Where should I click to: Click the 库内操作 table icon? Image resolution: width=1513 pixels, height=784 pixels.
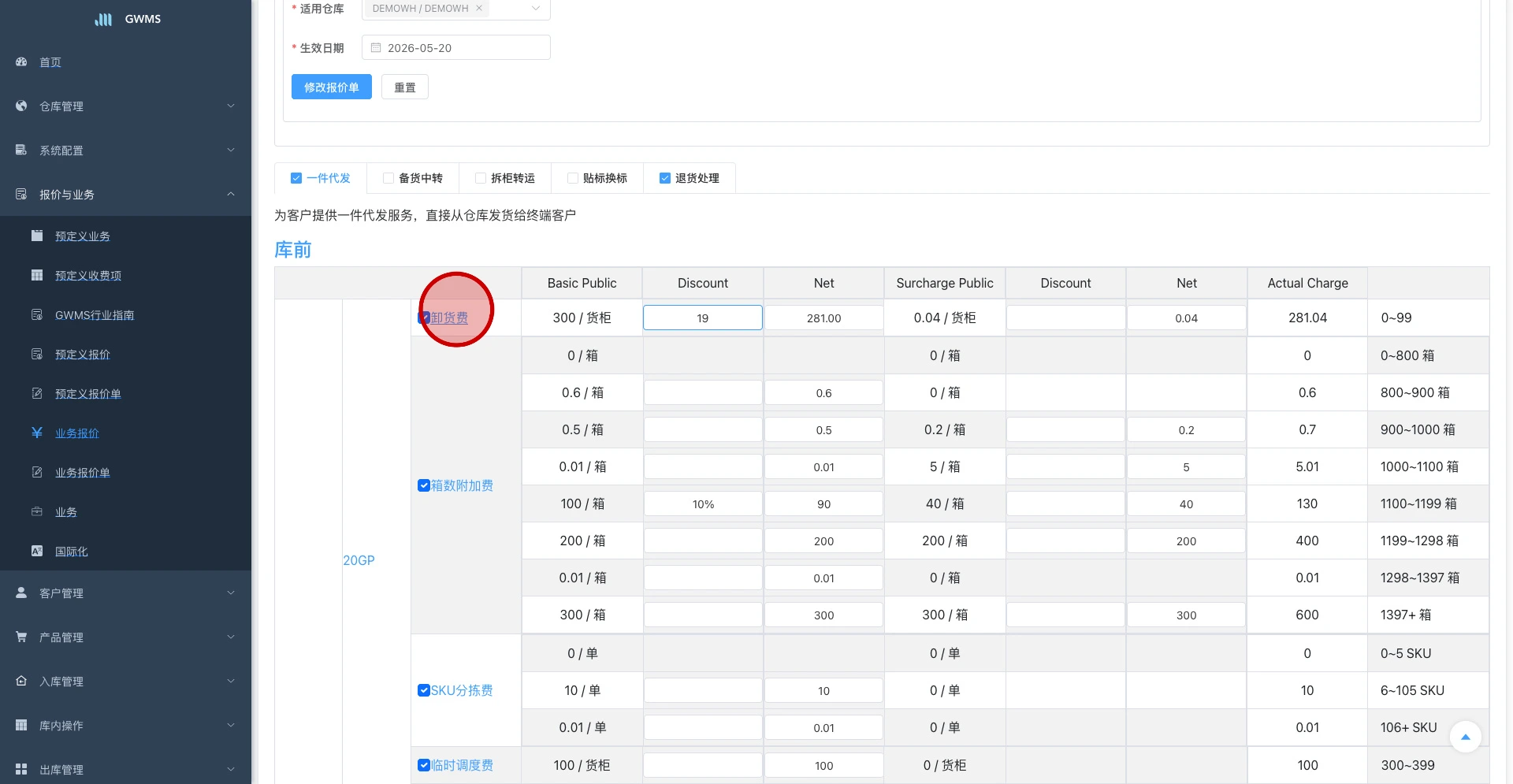click(x=21, y=725)
